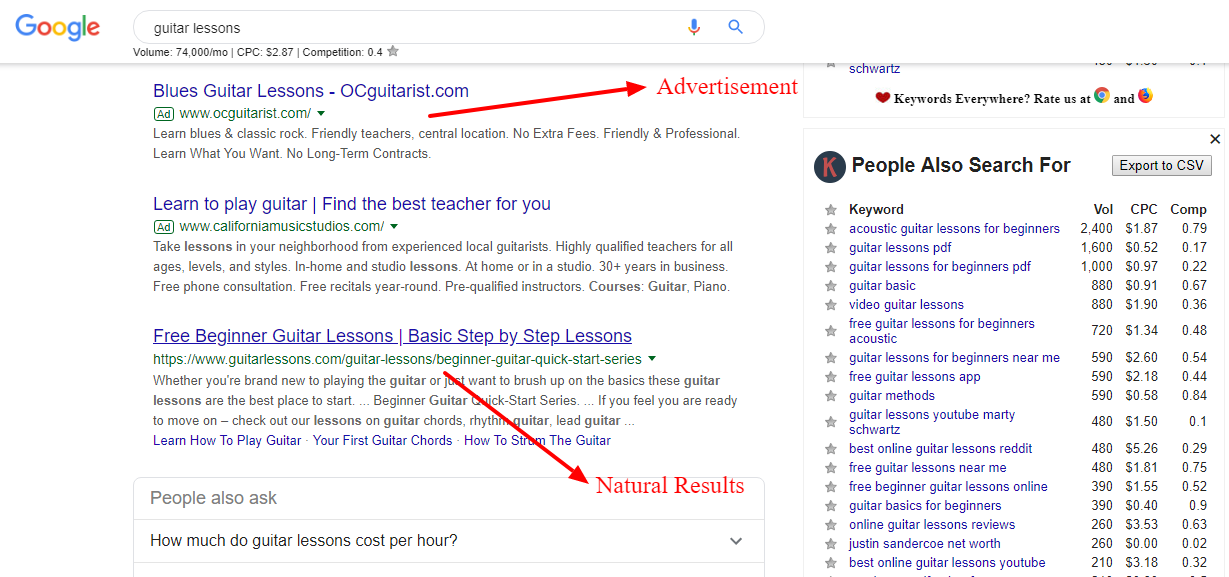Star free beginner guitar lessons online keyword

tap(830, 487)
